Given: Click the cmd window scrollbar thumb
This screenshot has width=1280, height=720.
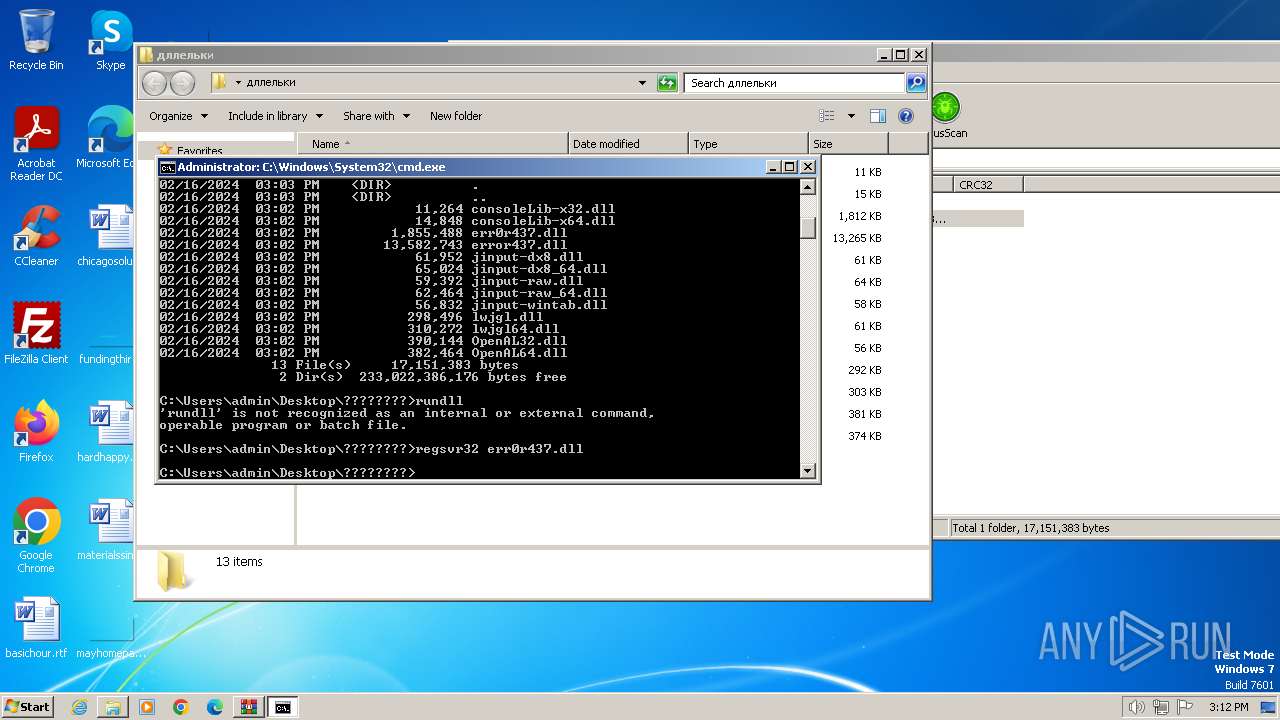Looking at the screenshot, I should (808, 227).
